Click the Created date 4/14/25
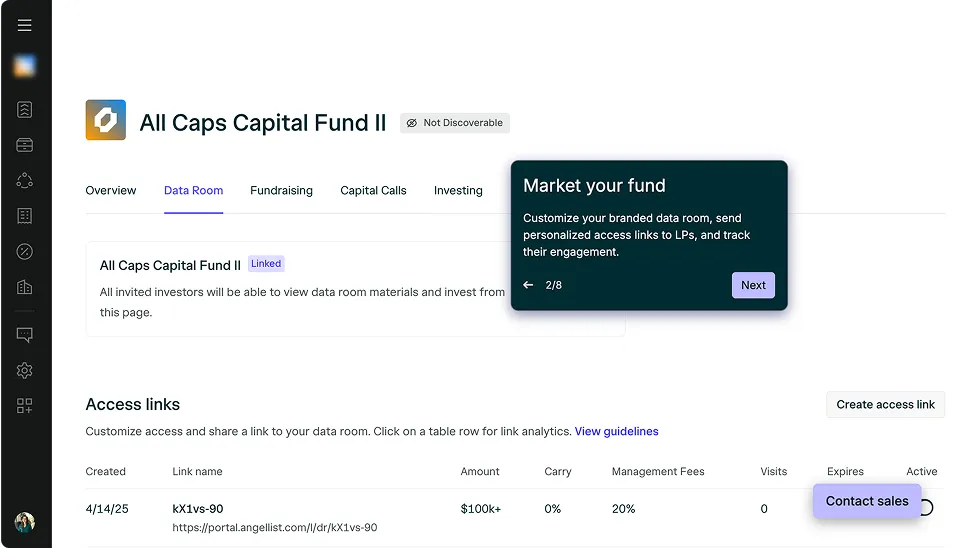Viewport: 965px width, 549px height. tap(107, 509)
